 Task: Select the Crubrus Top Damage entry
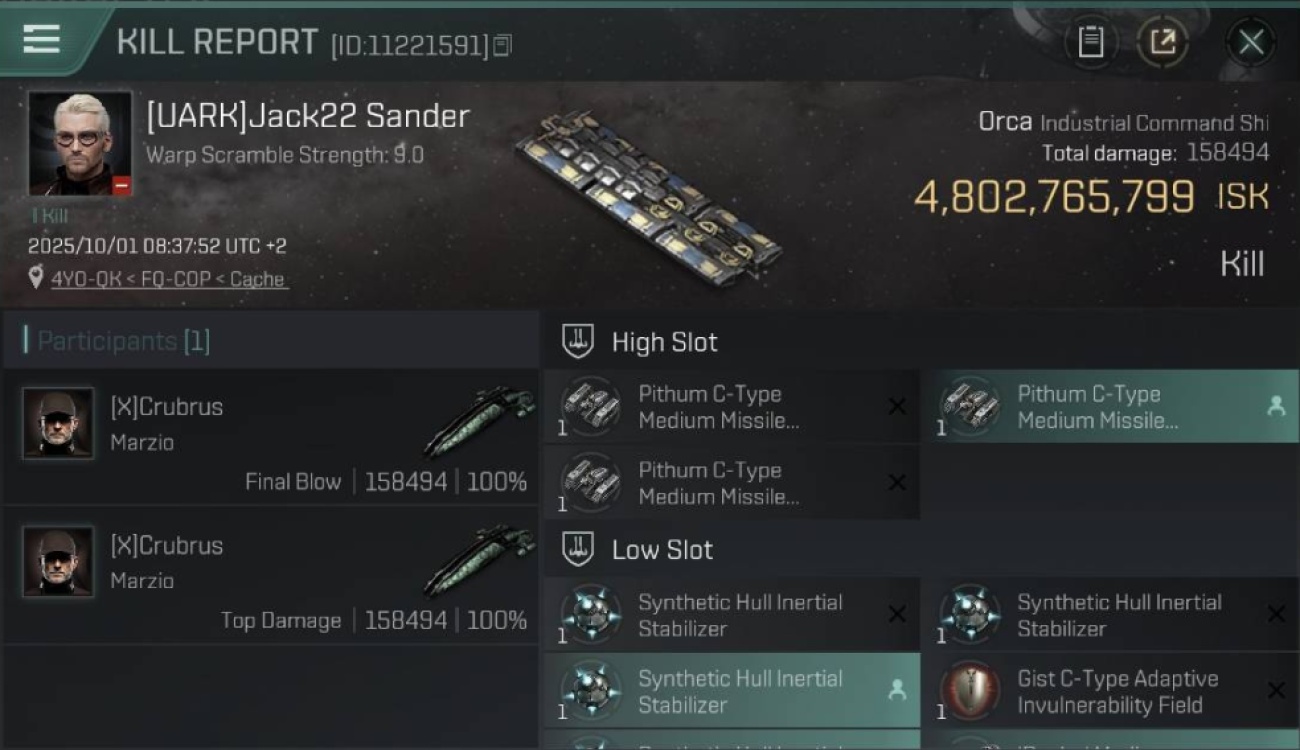270,575
